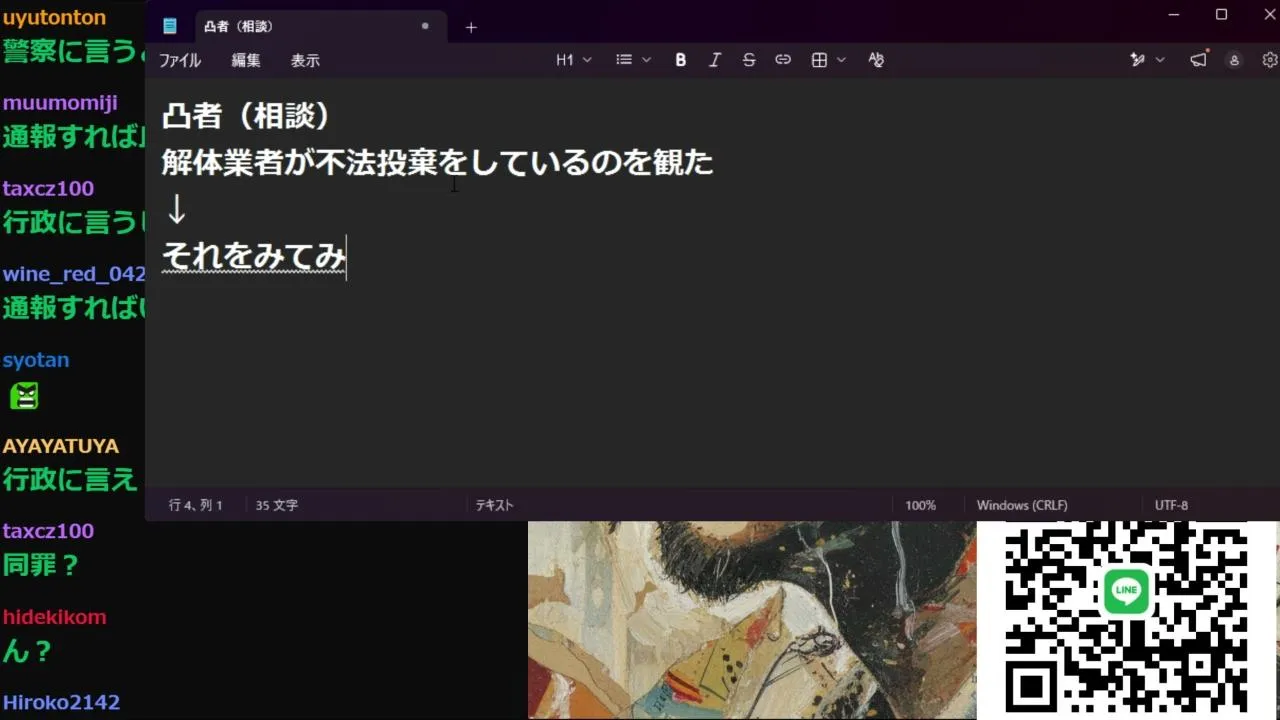Open the UTF-8 encoding selector
This screenshot has height=720, width=1280.
pyautogui.click(x=1171, y=505)
